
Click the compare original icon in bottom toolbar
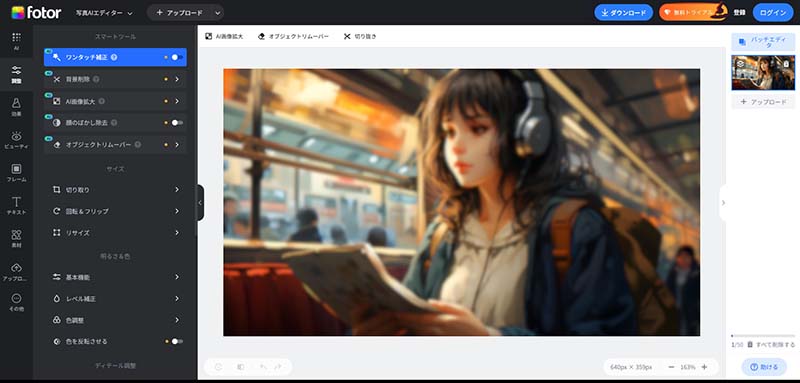click(x=241, y=367)
